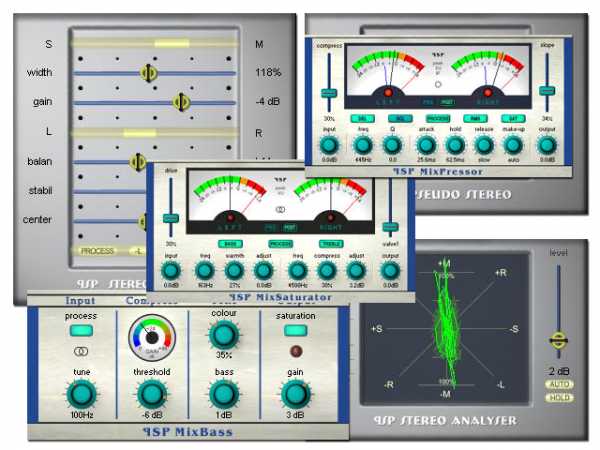Click the 2 dB level value in Stereo Analyser
The width and height of the screenshot is (600, 450).
(x=559, y=371)
